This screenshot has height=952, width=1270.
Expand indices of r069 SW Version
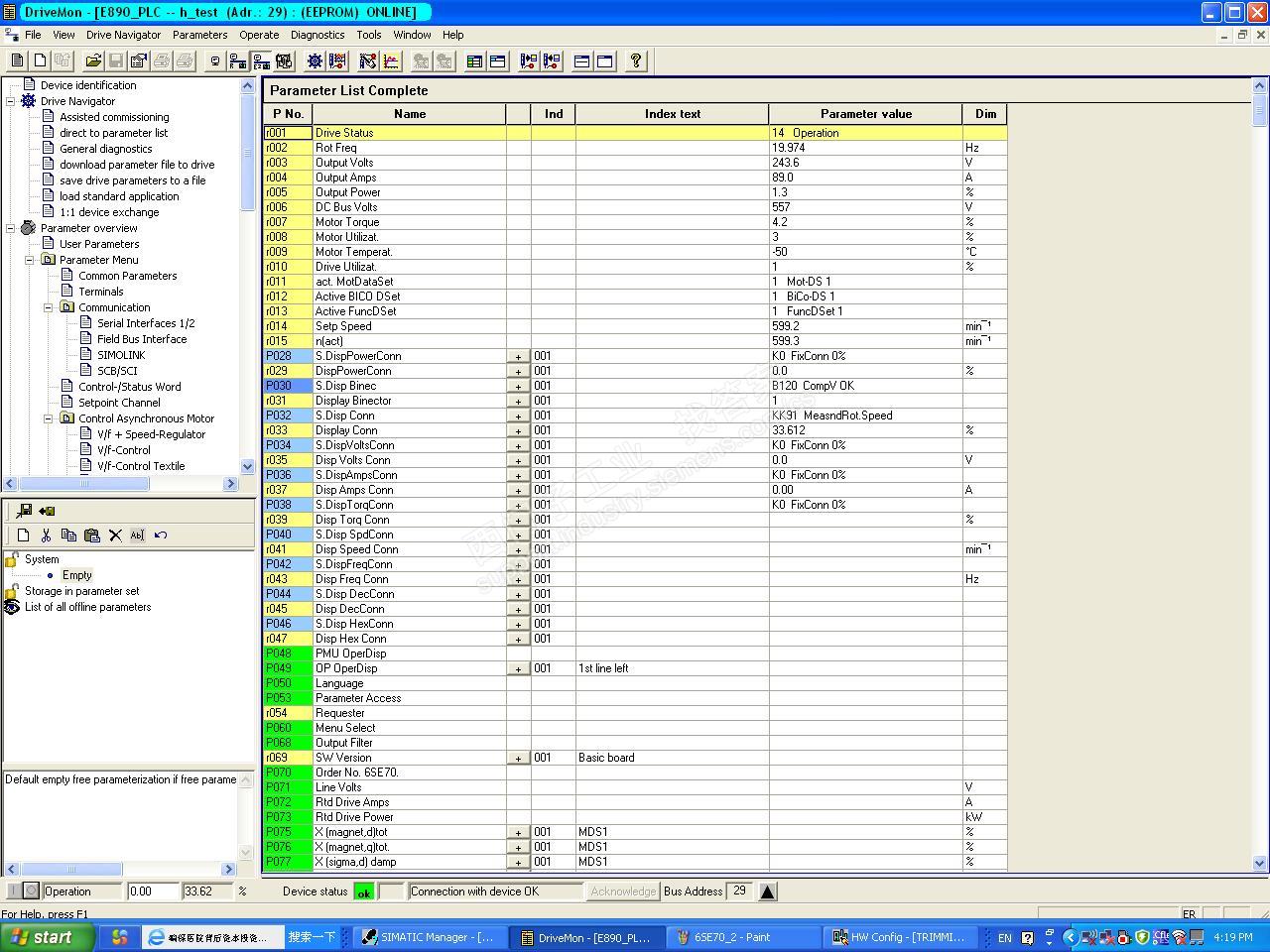[x=518, y=758]
